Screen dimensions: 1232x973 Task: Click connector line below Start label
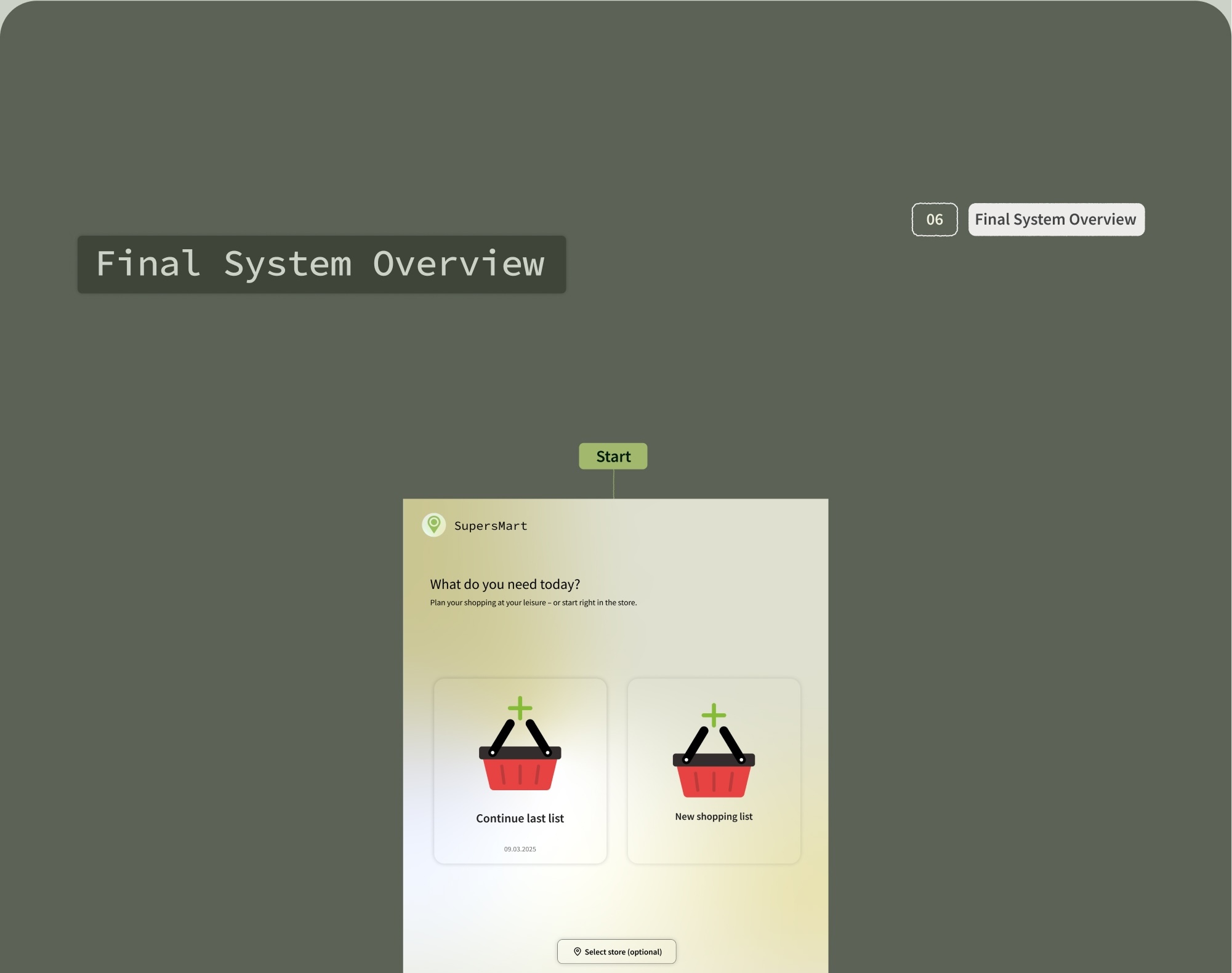(x=614, y=484)
